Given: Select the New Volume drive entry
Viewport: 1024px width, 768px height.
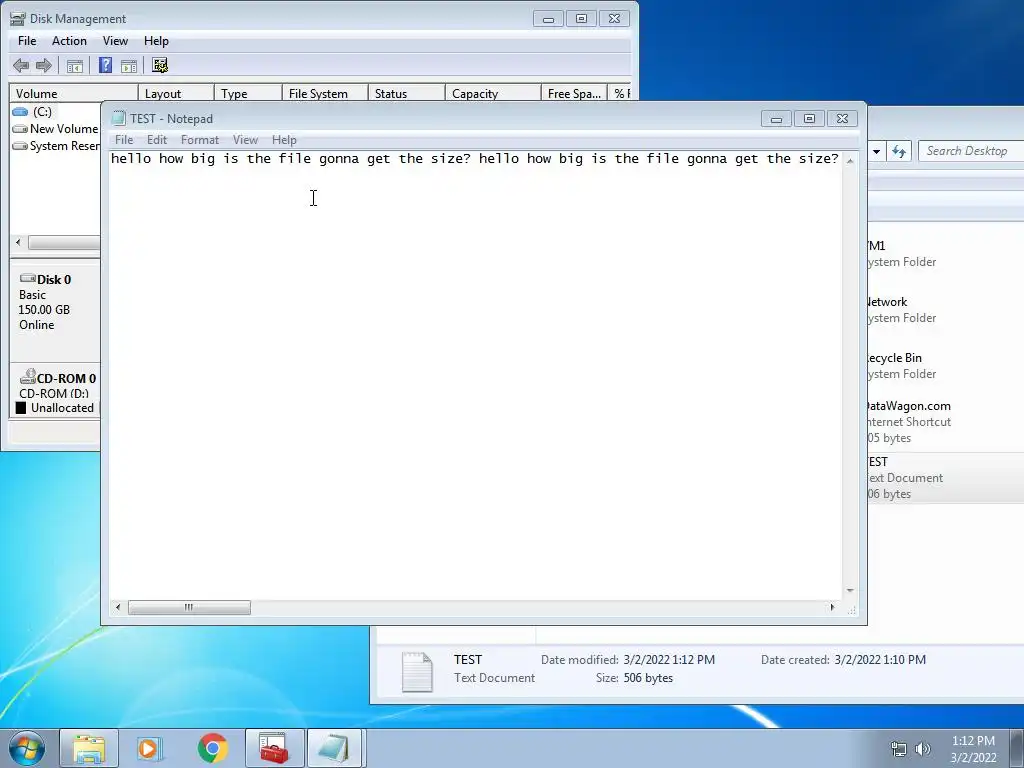Looking at the screenshot, I should pos(56,129).
